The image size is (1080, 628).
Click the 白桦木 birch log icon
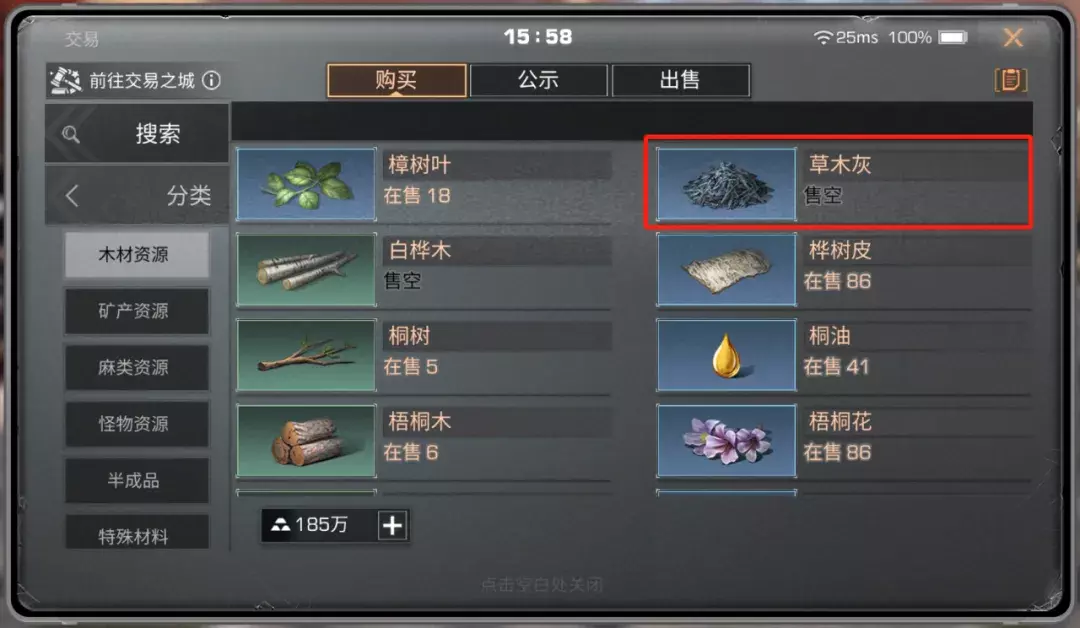coord(307,270)
